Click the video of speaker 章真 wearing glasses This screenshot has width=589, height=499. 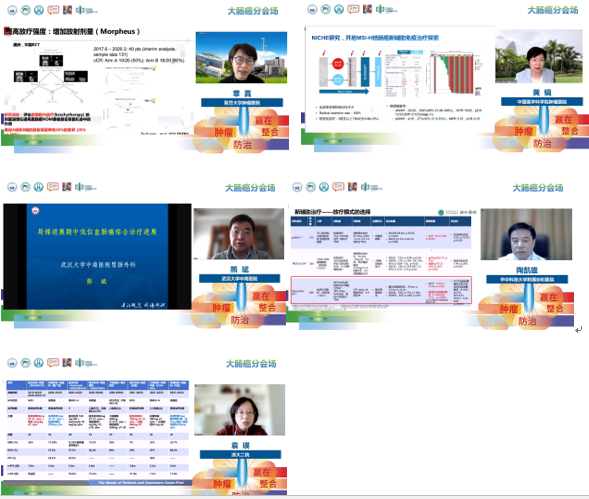(x=241, y=57)
